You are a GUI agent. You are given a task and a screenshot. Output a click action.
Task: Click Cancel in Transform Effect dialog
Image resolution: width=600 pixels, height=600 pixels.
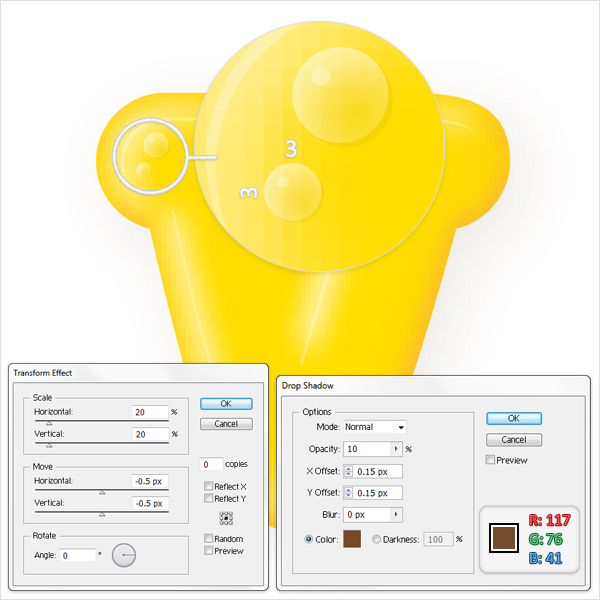226,424
